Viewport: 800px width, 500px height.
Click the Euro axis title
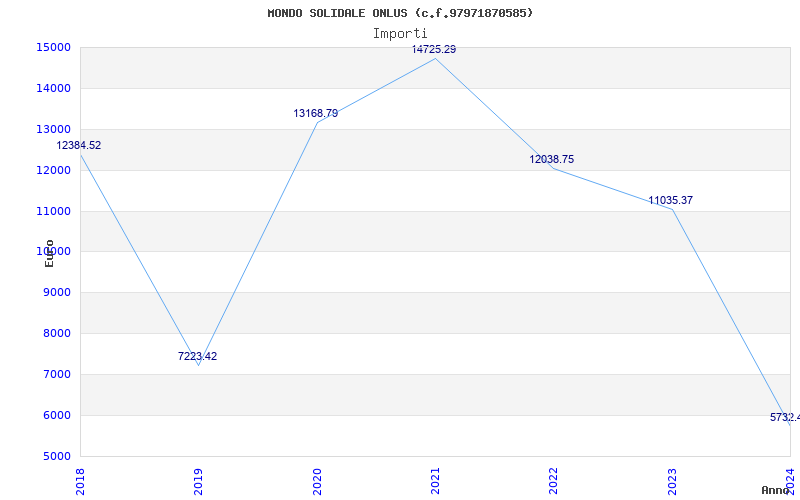tap(49, 253)
